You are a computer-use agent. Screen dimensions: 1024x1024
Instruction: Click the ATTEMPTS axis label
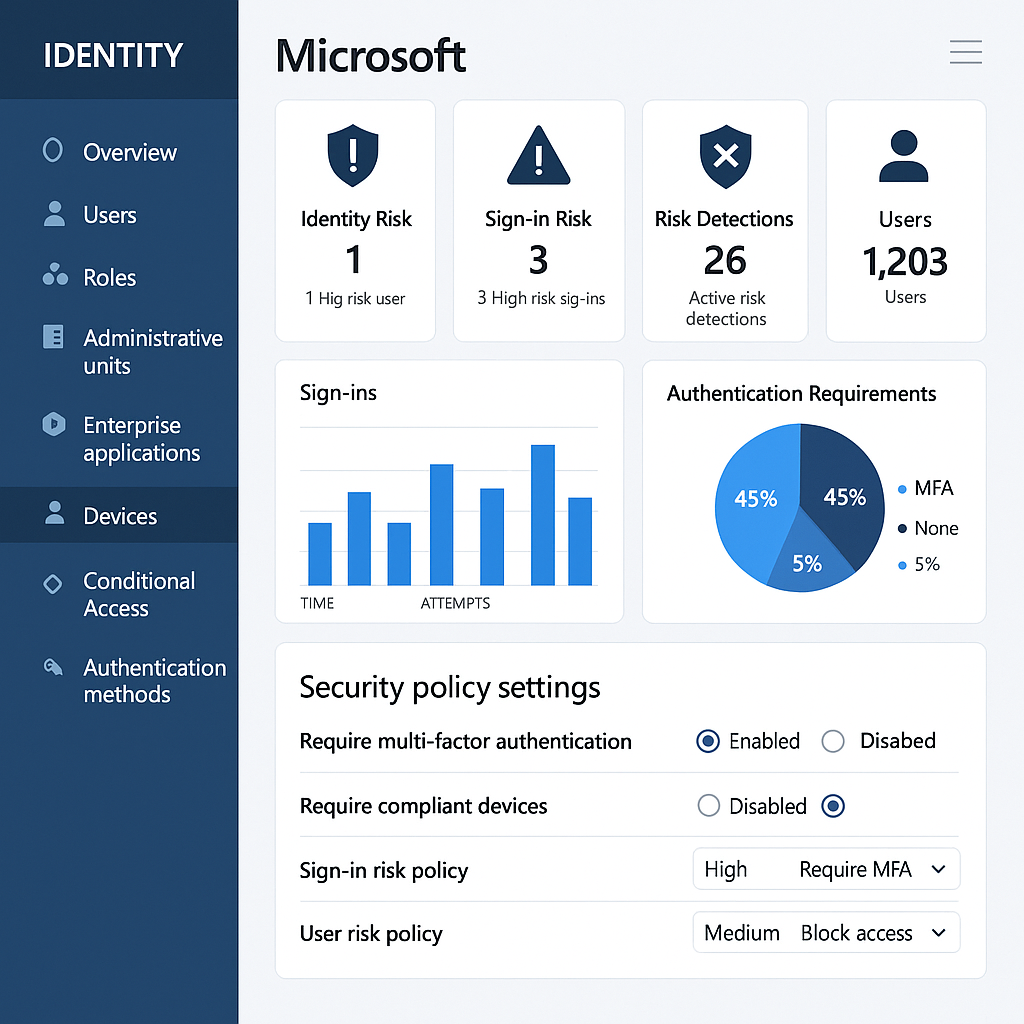click(455, 603)
